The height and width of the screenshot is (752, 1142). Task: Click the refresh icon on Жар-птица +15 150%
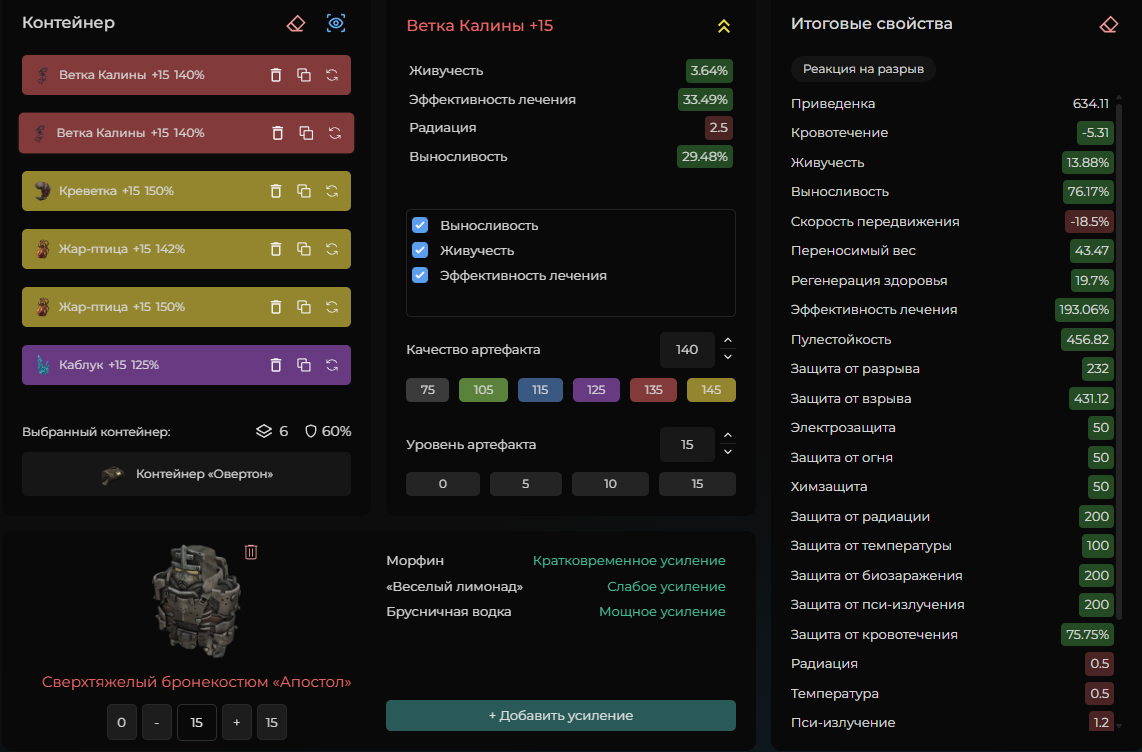tap(332, 306)
